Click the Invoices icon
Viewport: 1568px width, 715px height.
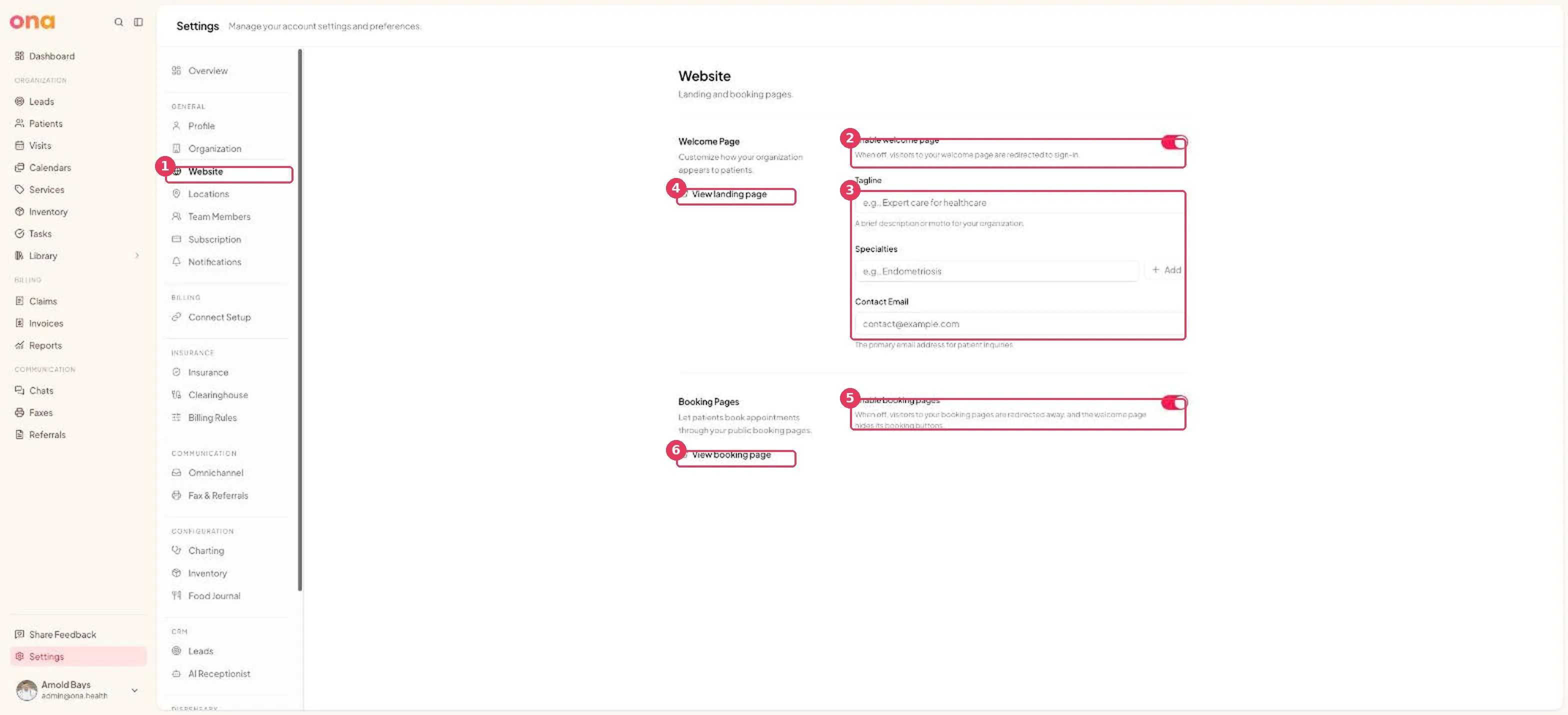pos(19,323)
